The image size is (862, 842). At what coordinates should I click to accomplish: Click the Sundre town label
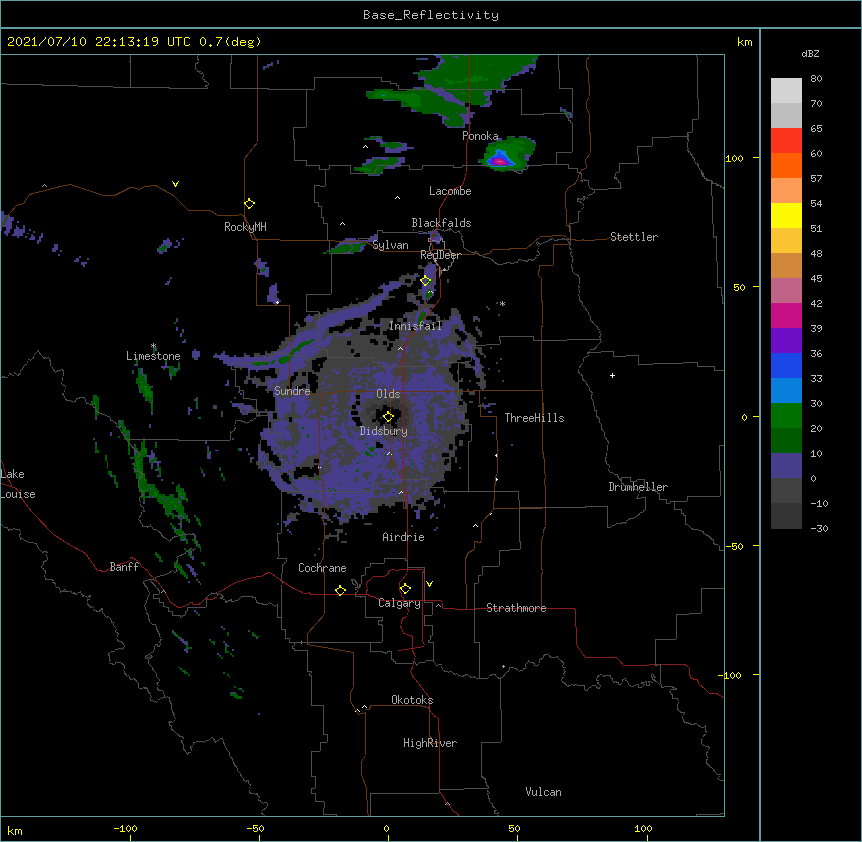pyautogui.click(x=292, y=391)
